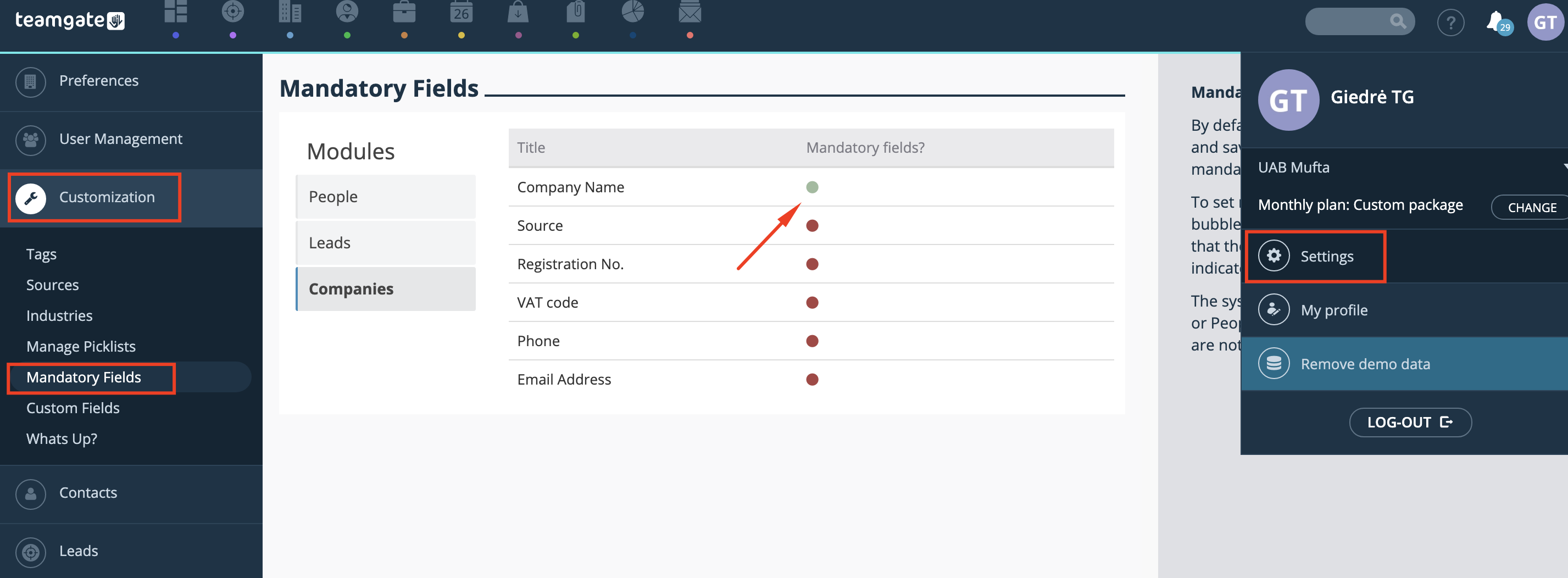Open the pie chart insights icon
1568x578 pixels.
[632, 12]
